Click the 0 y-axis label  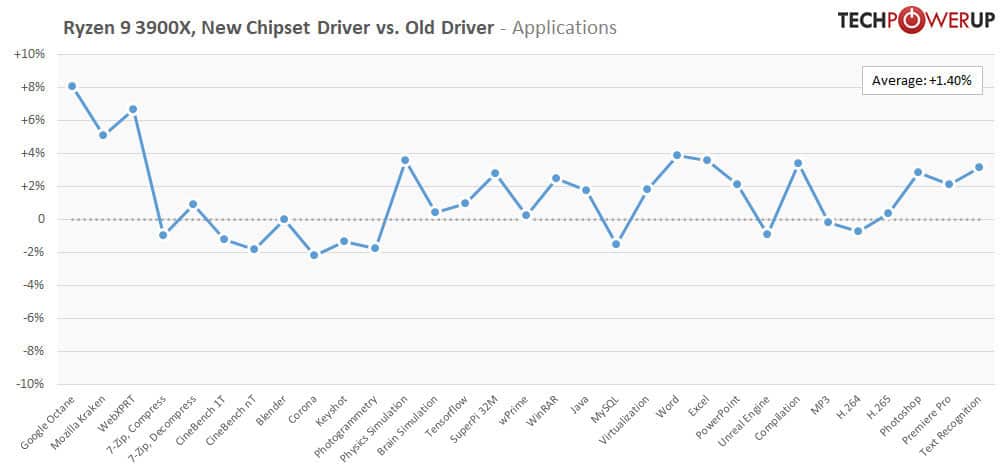point(40,219)
